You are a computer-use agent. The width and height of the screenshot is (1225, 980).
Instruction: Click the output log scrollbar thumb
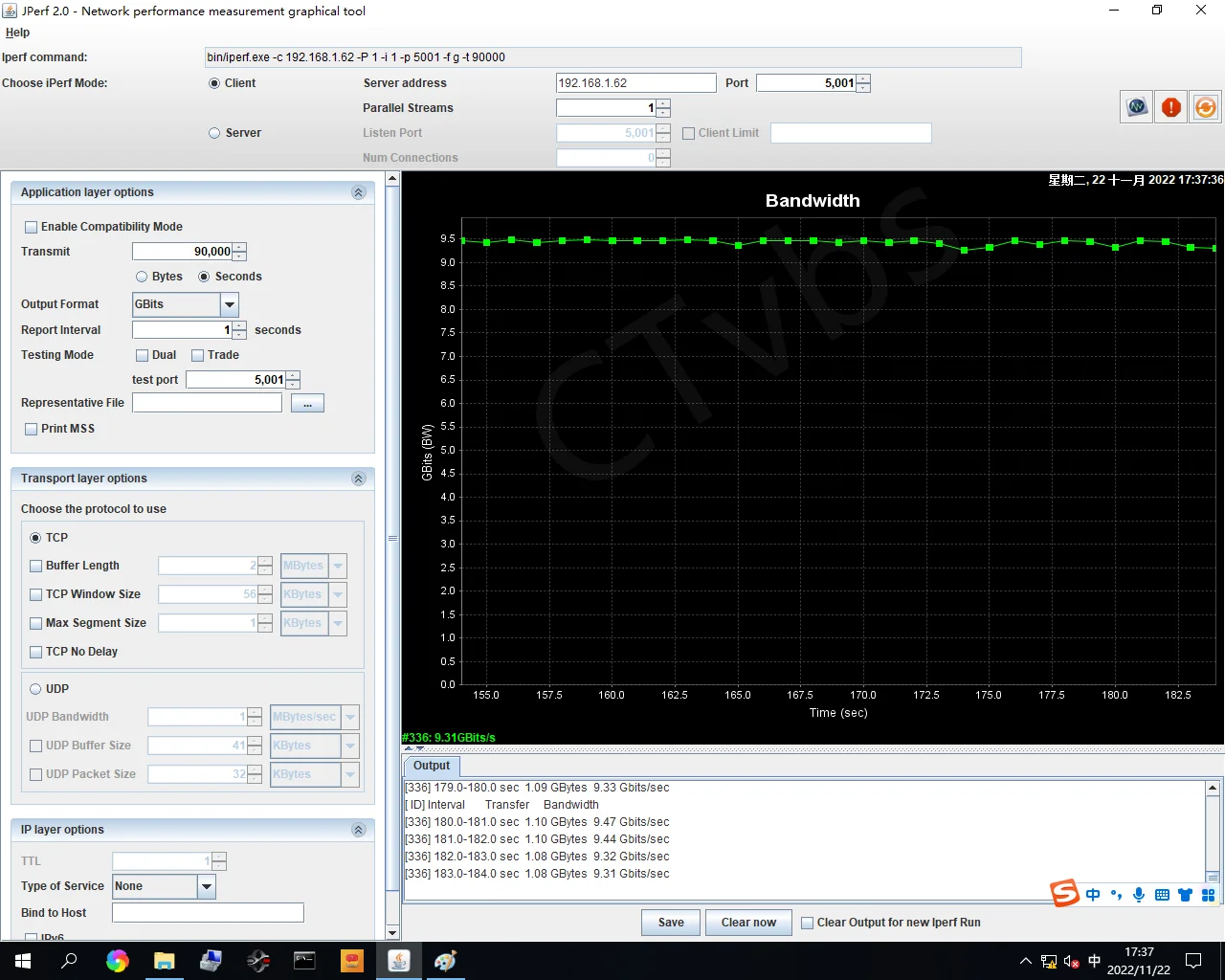coord(1213,876)
